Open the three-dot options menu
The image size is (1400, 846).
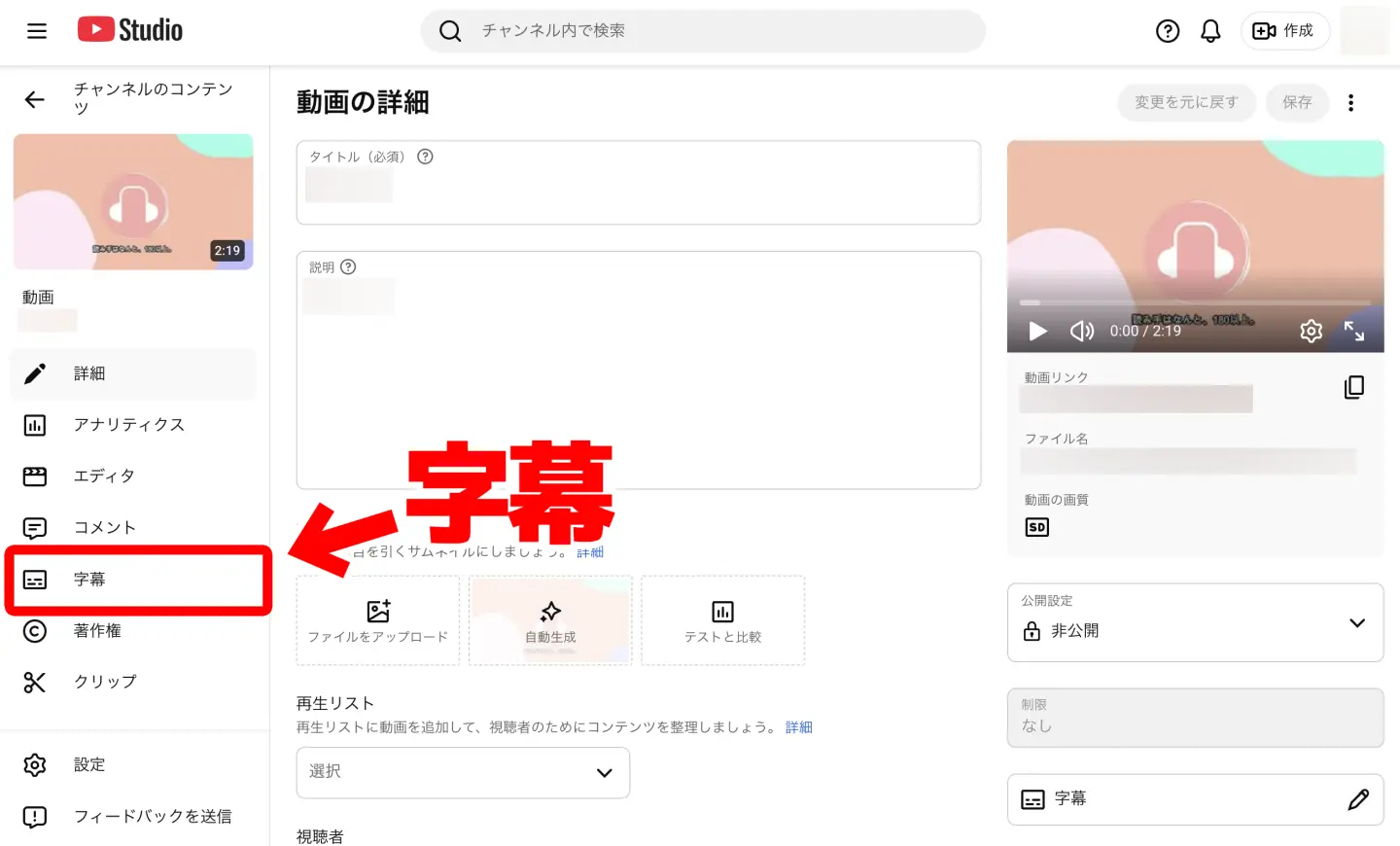click(x=1351, y=101)
